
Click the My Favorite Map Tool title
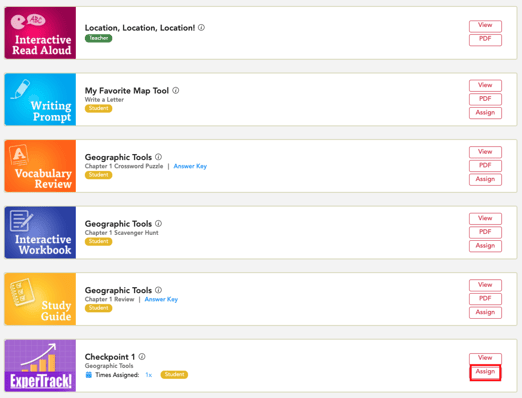click(127, 91)
